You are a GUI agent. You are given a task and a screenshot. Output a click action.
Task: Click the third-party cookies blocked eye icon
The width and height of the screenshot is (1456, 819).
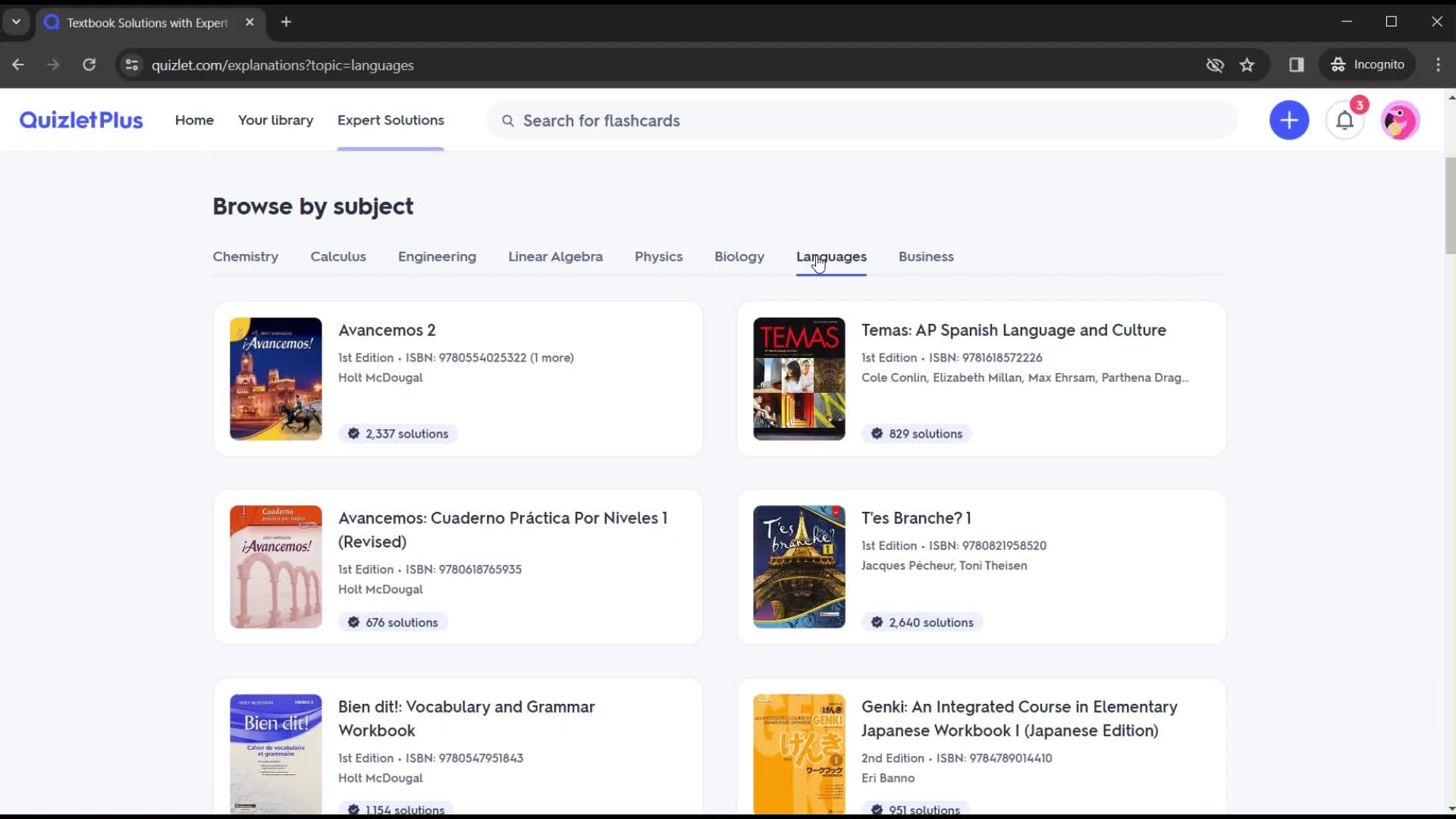(1215, 64)
